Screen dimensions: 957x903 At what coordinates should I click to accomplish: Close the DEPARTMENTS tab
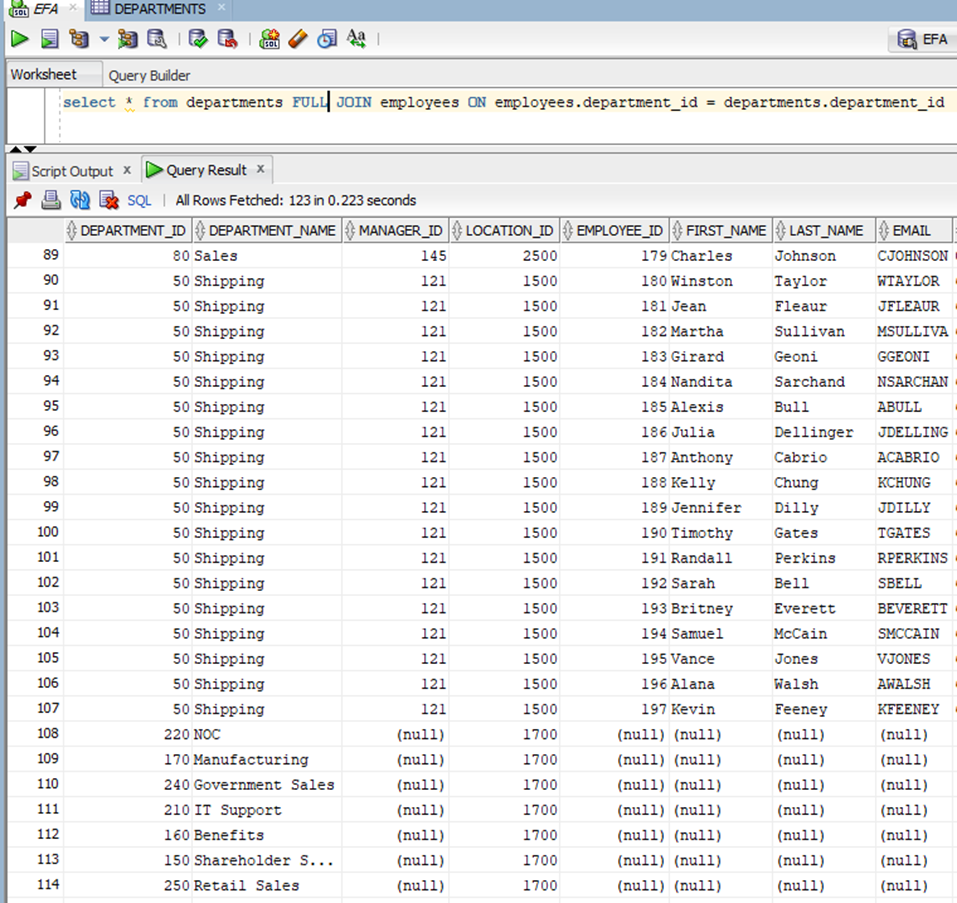coord(222,7)
